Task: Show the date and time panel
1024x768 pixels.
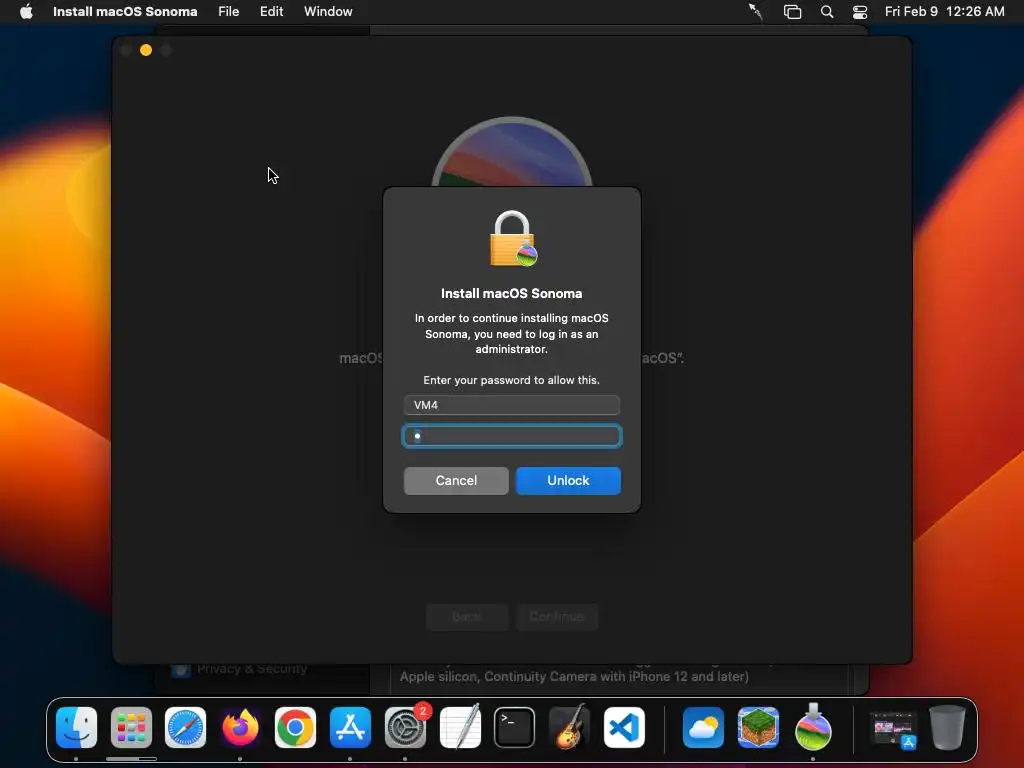Action: pyautogui.click(x=944, y=12)
